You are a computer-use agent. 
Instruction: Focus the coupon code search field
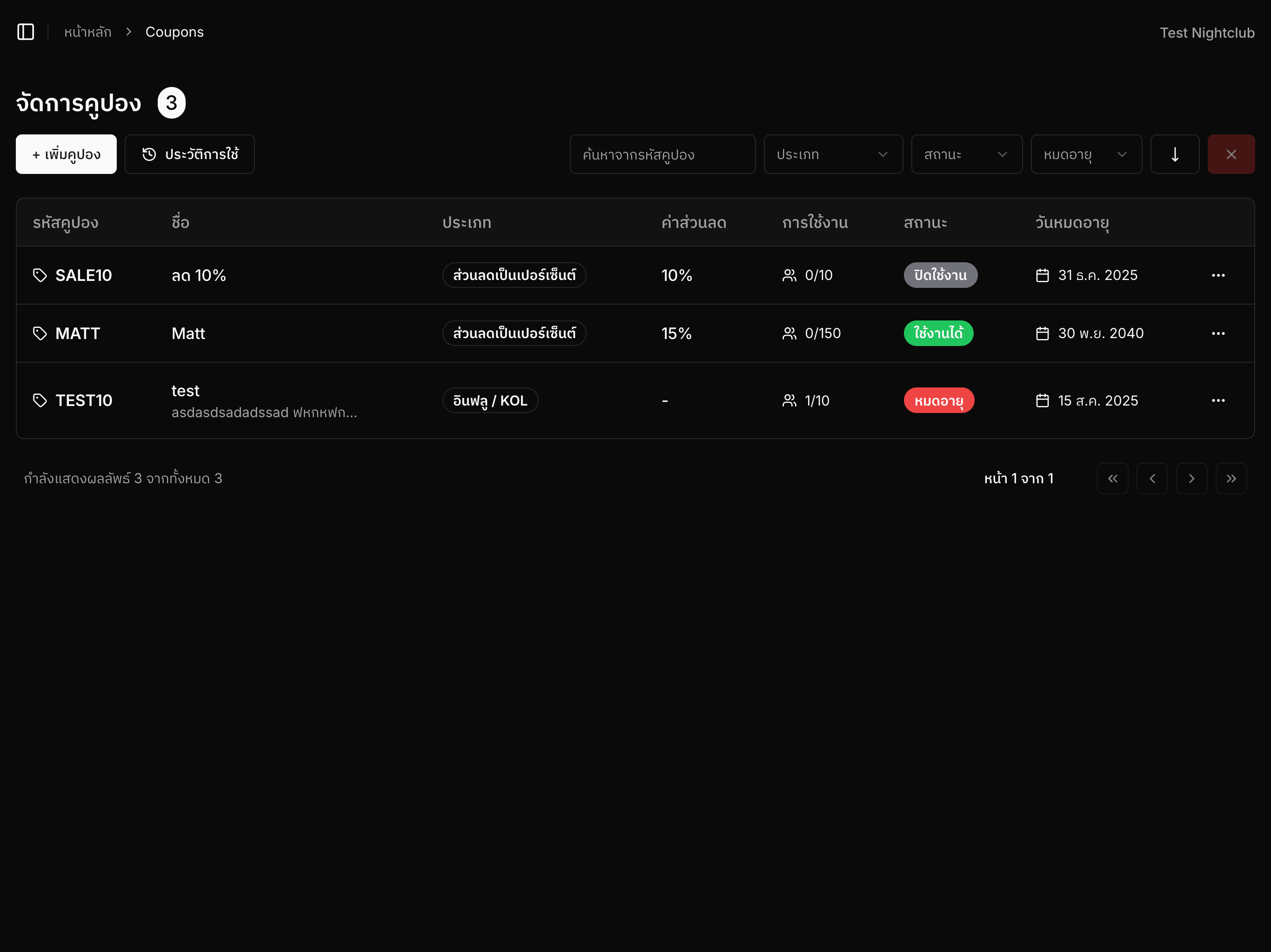click(x=662, y=154)
